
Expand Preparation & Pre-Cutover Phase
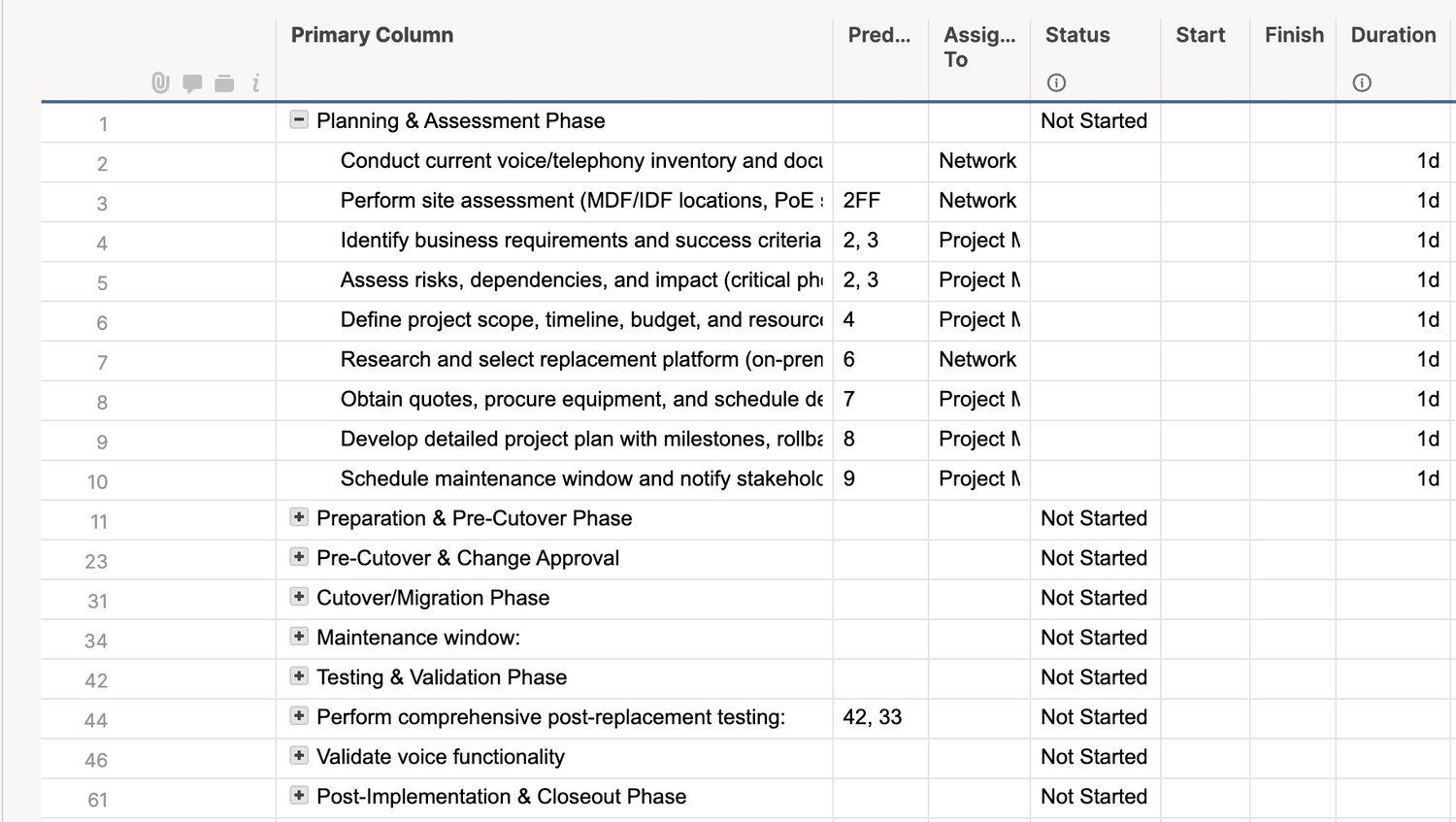pos(299,517)
